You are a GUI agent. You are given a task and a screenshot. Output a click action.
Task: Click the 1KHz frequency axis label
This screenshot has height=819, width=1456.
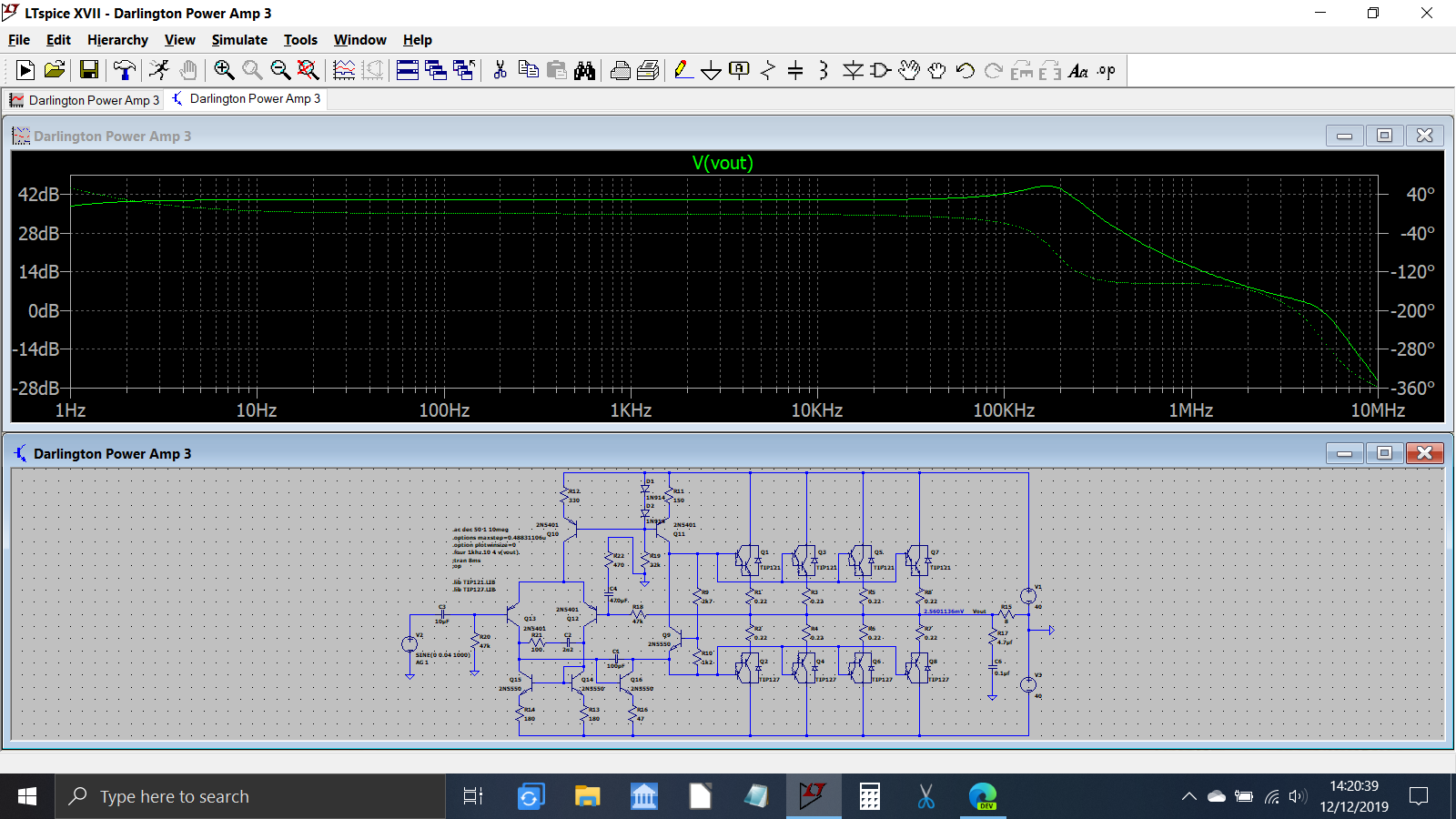[x=631, y=410]
